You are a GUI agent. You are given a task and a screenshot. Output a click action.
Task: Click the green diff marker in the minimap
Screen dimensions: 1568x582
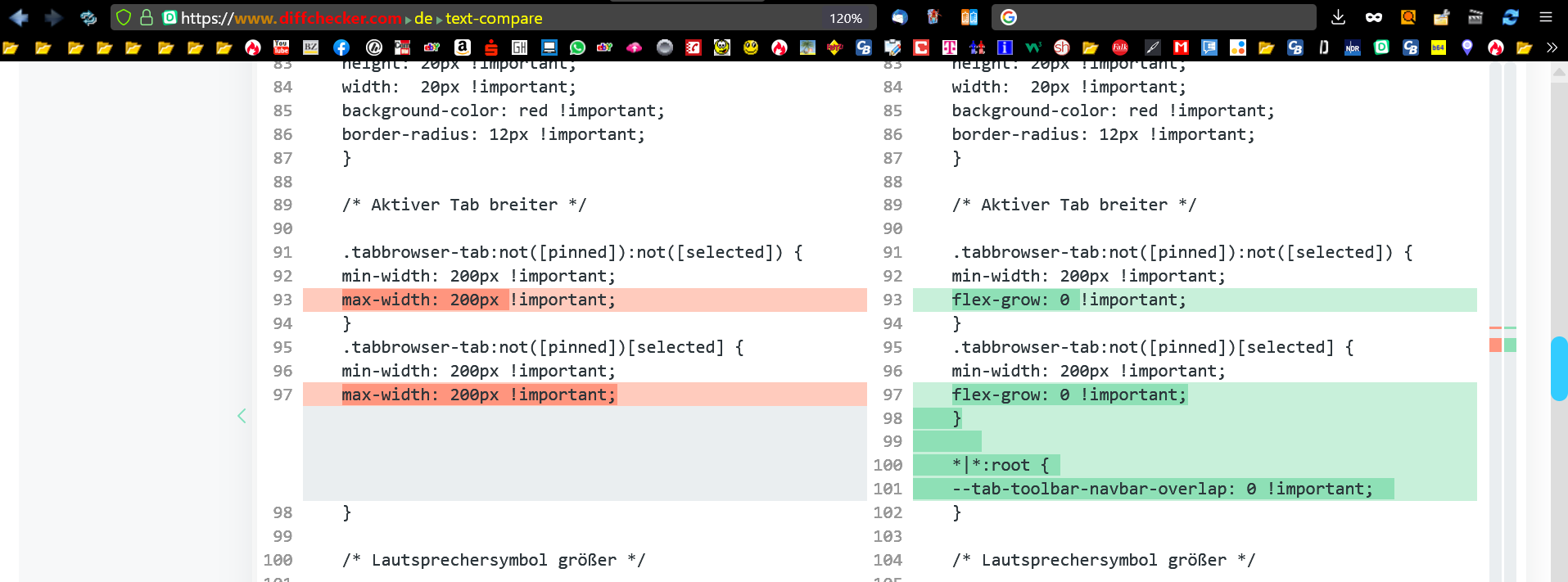tap(1510, 345)
